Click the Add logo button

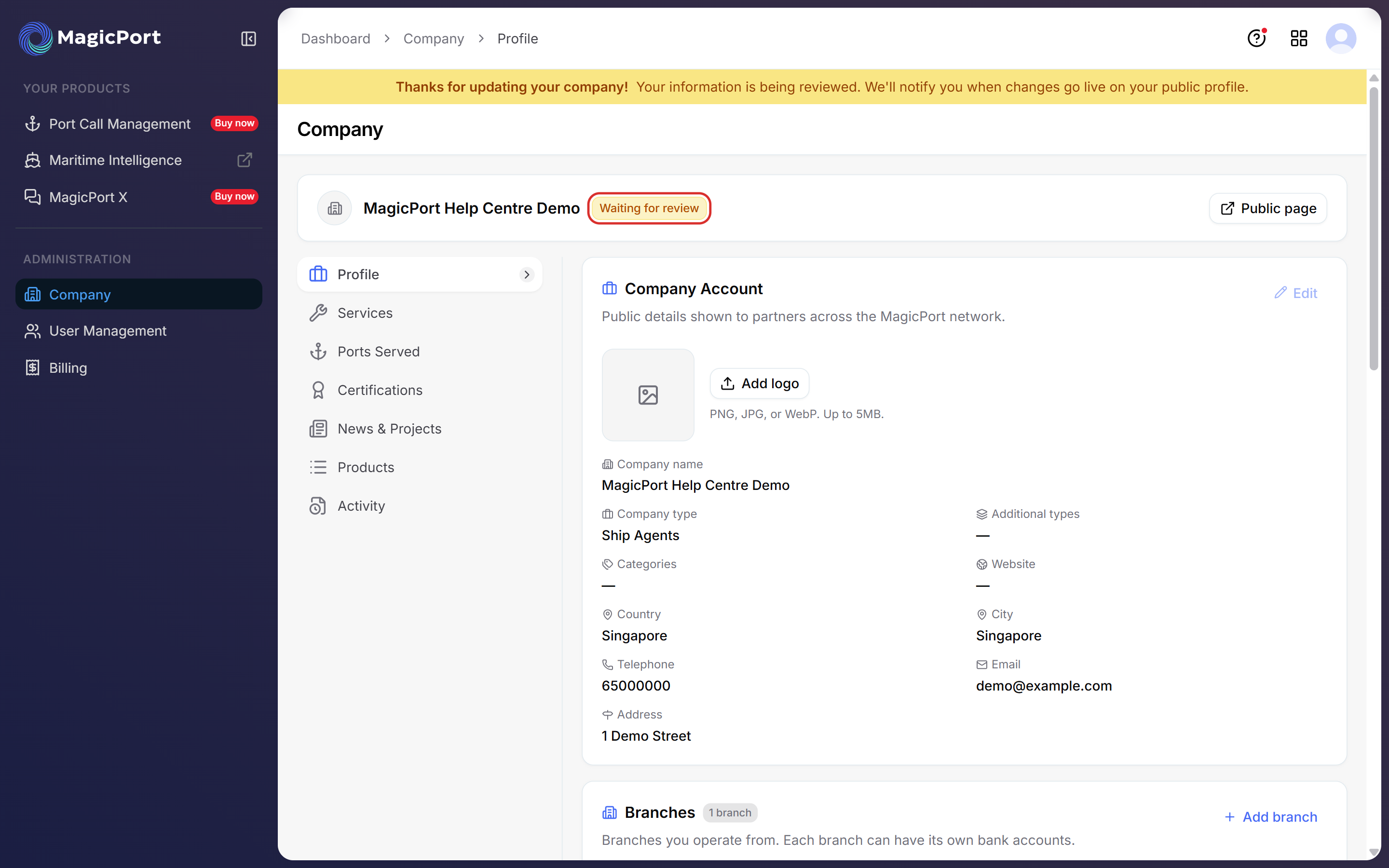tap(759, 383)
